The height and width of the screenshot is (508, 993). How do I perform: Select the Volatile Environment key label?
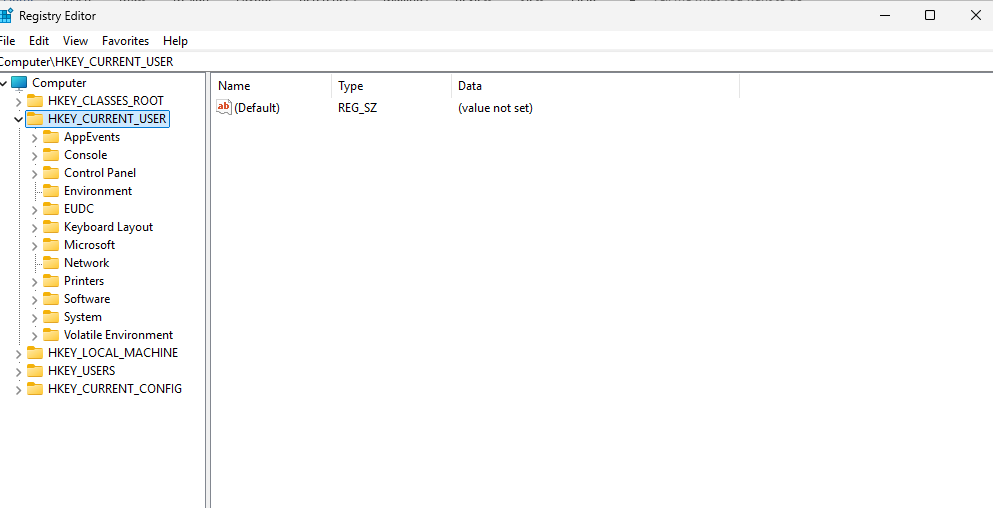pyautogui.click(x=118, y=335)
